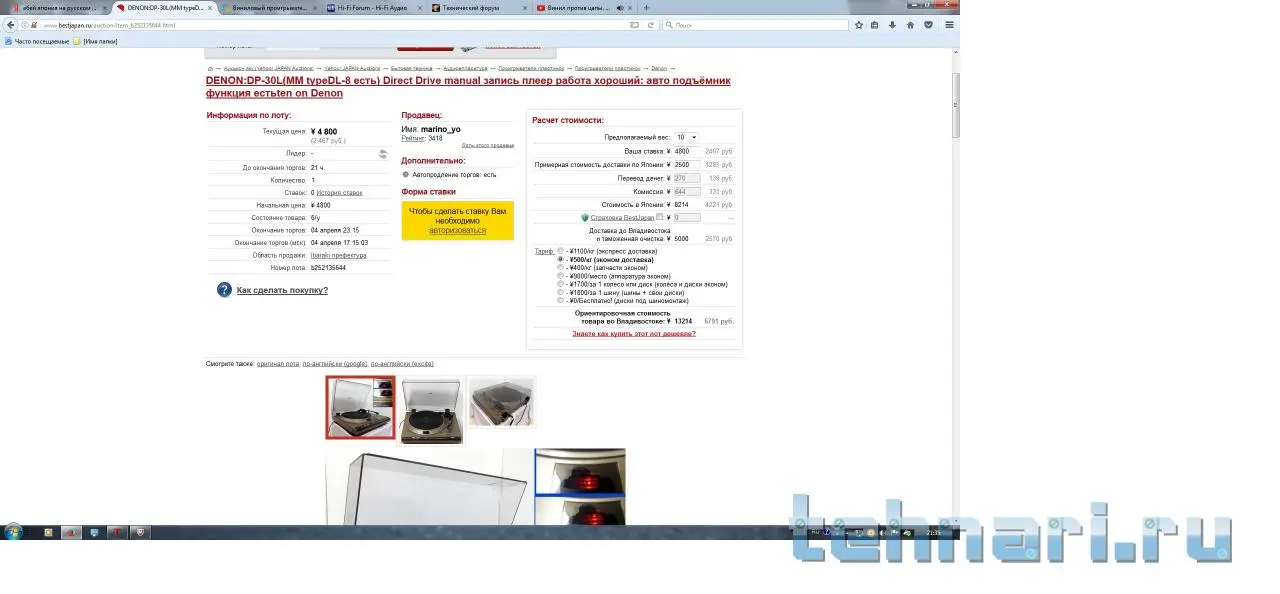Click the browser address bar URL

tap(330, 24)
